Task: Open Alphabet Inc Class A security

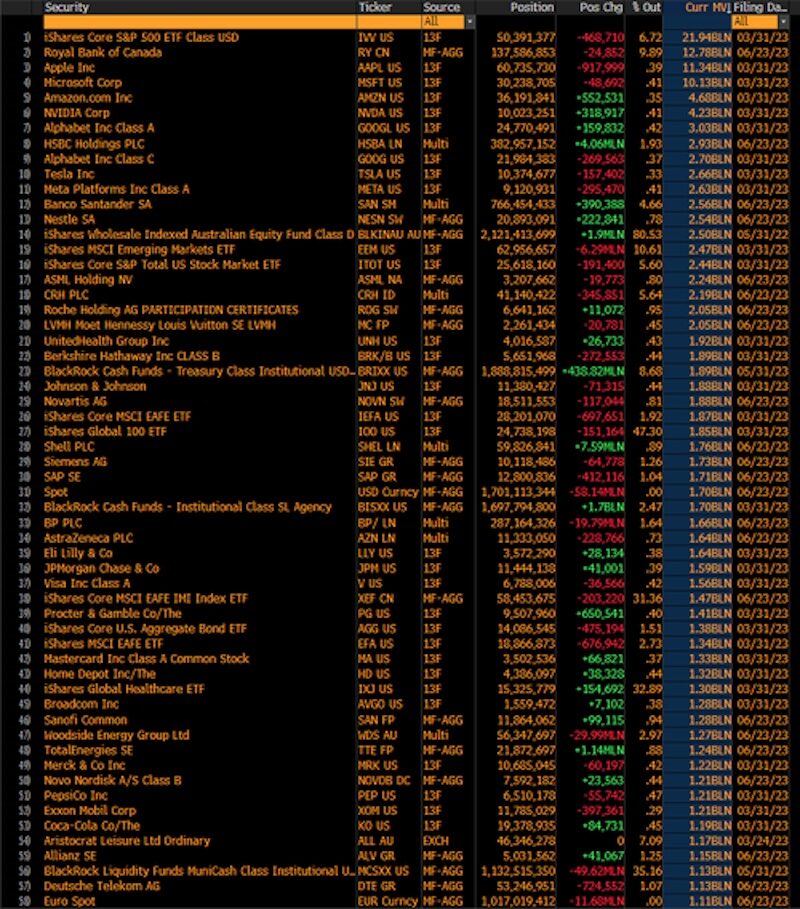Action: point(99,128)
